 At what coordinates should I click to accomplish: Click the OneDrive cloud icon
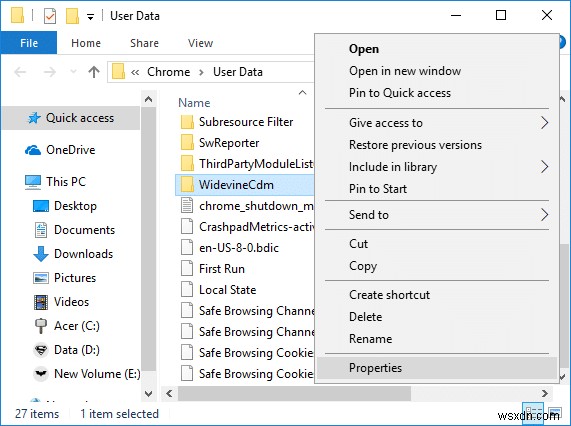[x=33, y=150]
